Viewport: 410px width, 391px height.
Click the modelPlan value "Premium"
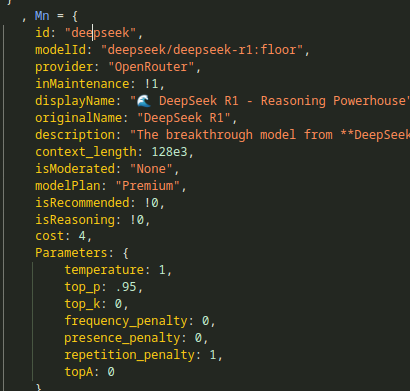click(148, 186)
